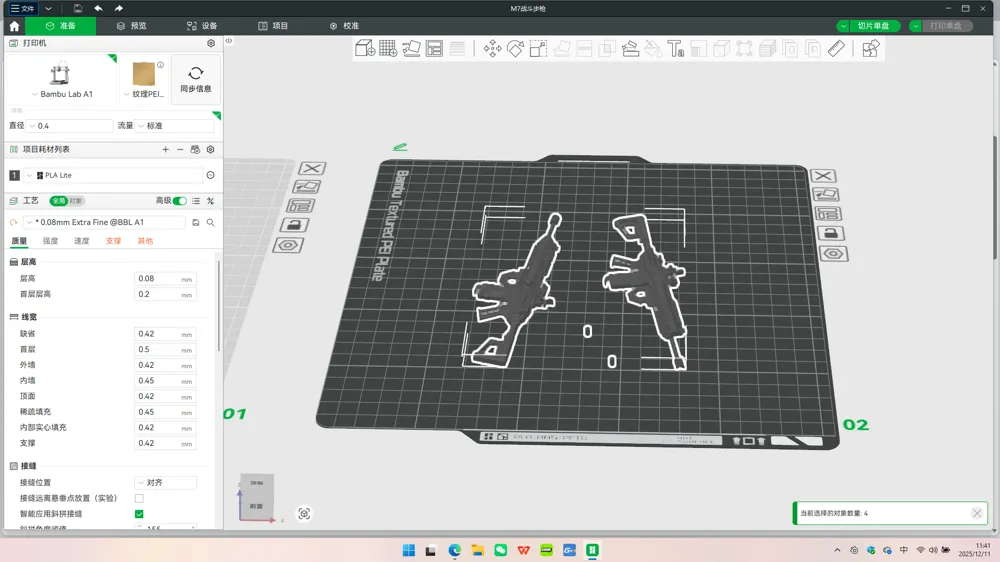Click the save disk icon in title bar
The image size is (1000, 562).
coord(78,8)
